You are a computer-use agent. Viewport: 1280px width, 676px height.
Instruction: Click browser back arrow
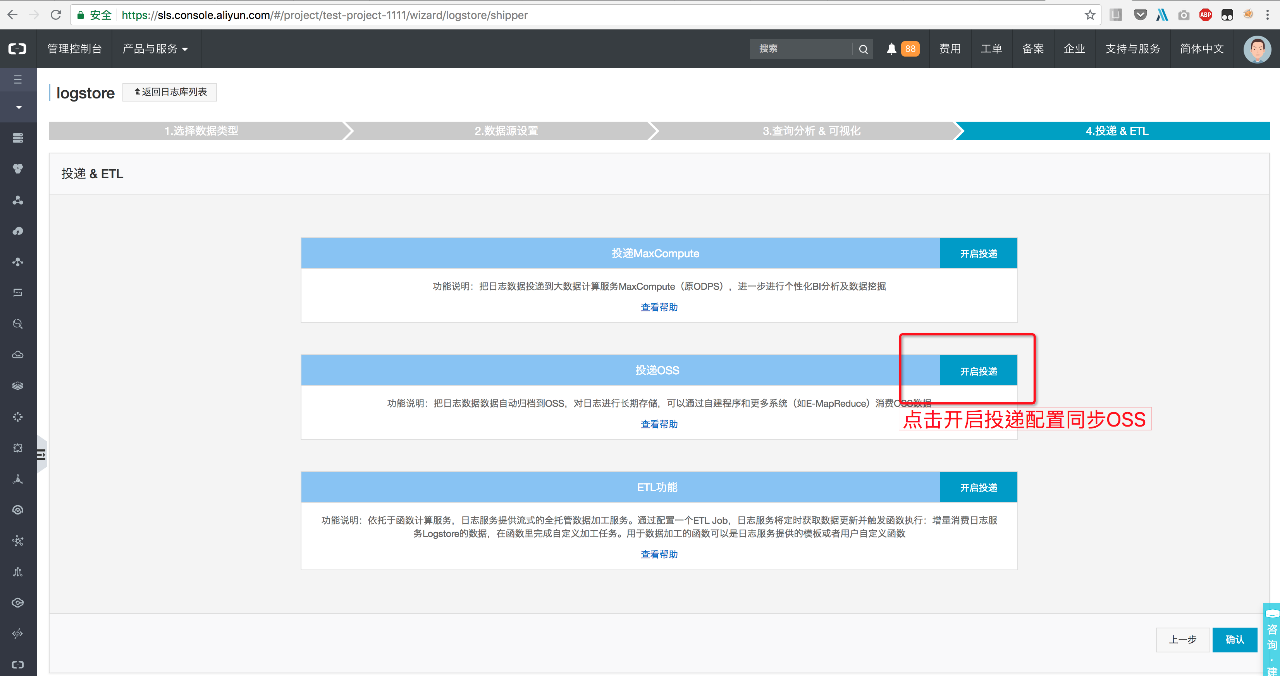coord(12,15)
